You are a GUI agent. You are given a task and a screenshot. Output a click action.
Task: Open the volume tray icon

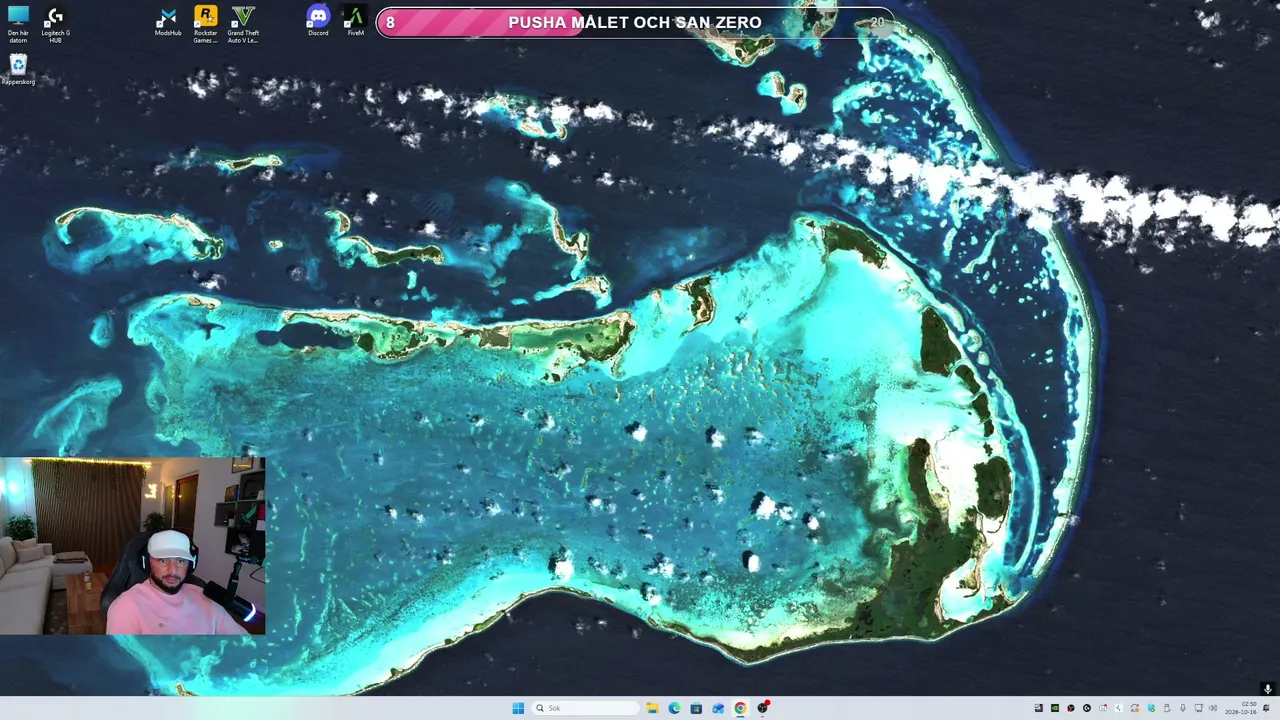1213,708
